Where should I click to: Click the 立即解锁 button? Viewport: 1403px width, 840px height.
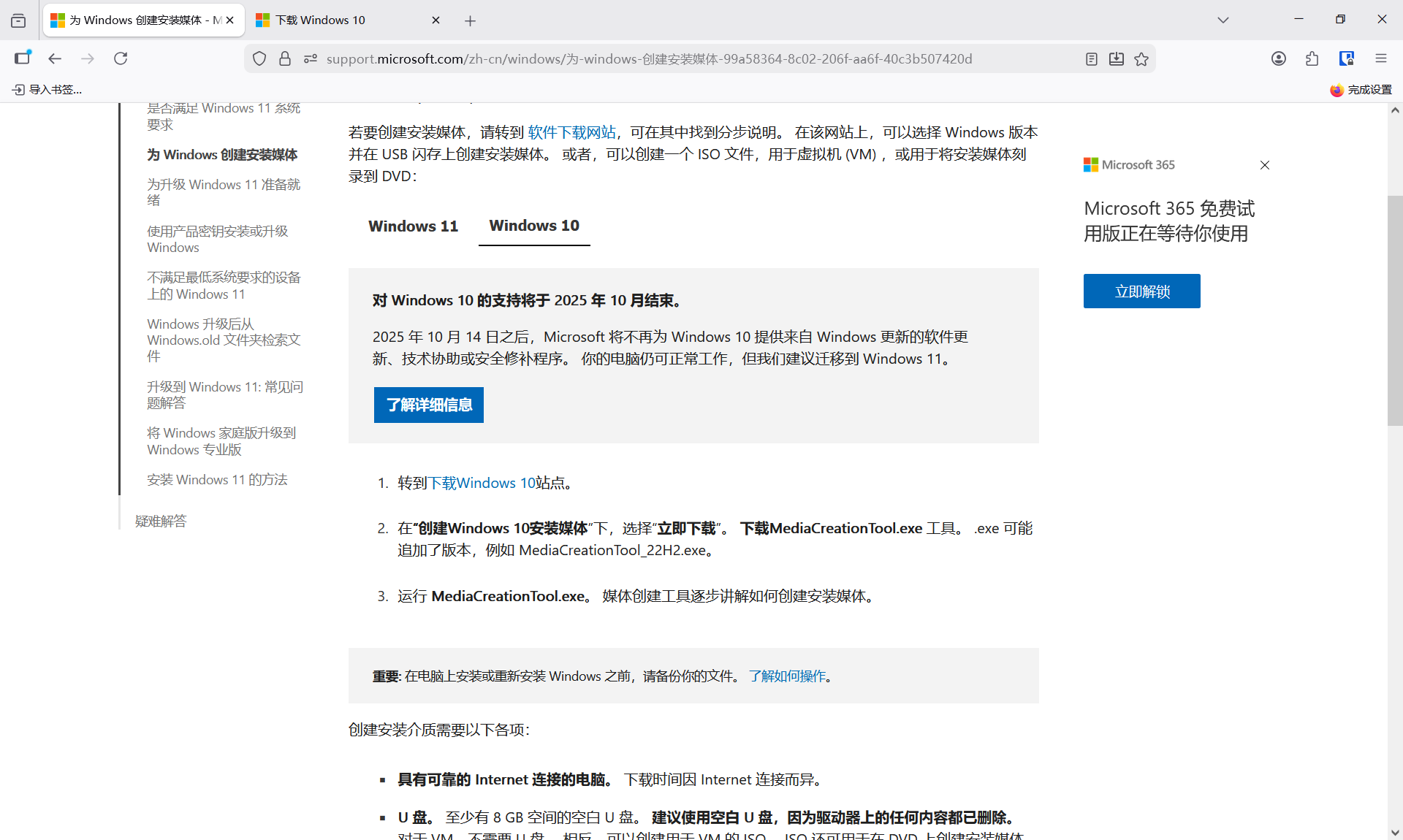pos(1141,291)
